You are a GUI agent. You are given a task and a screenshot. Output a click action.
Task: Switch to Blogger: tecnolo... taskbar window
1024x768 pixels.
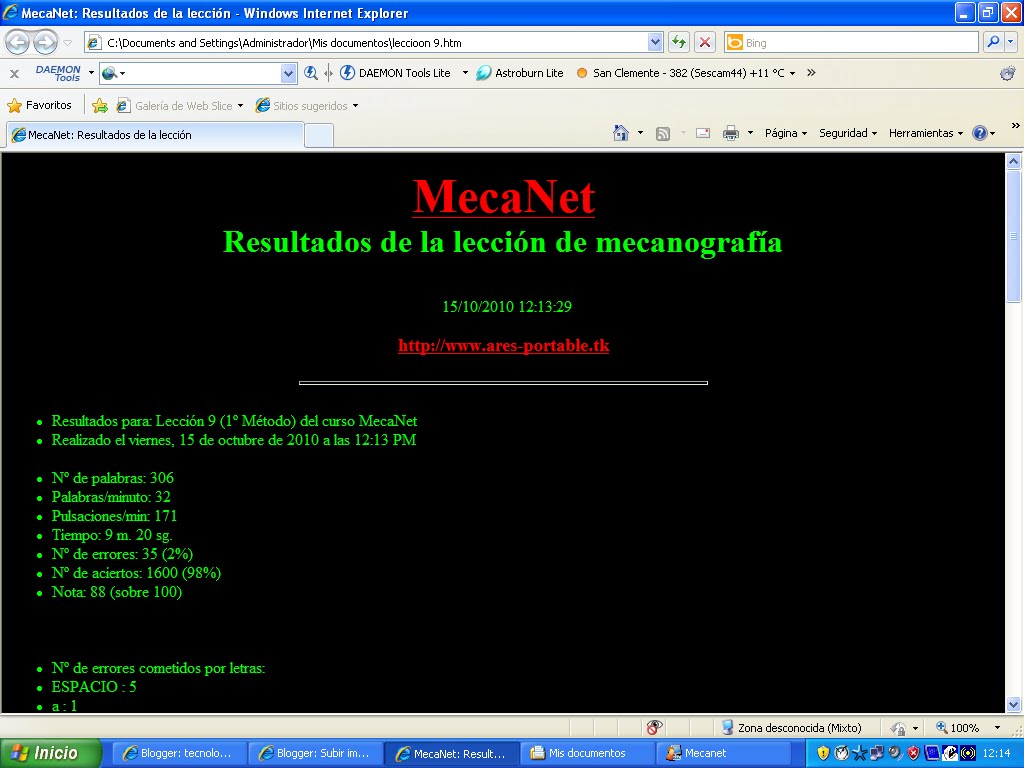178,753
